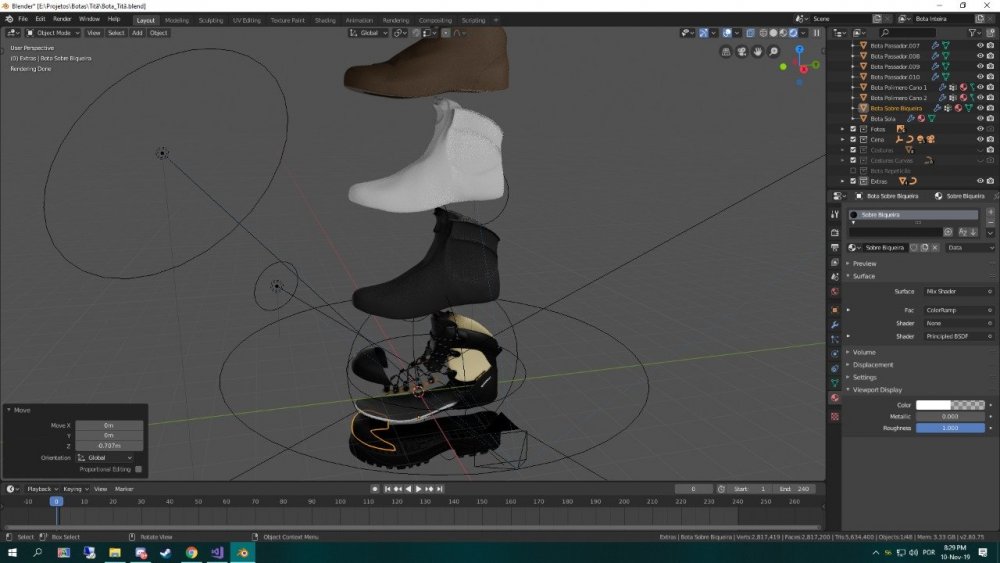Switch to rendered viewport shading
This screenshot has width=1000, height=563.
click(794, 33)
